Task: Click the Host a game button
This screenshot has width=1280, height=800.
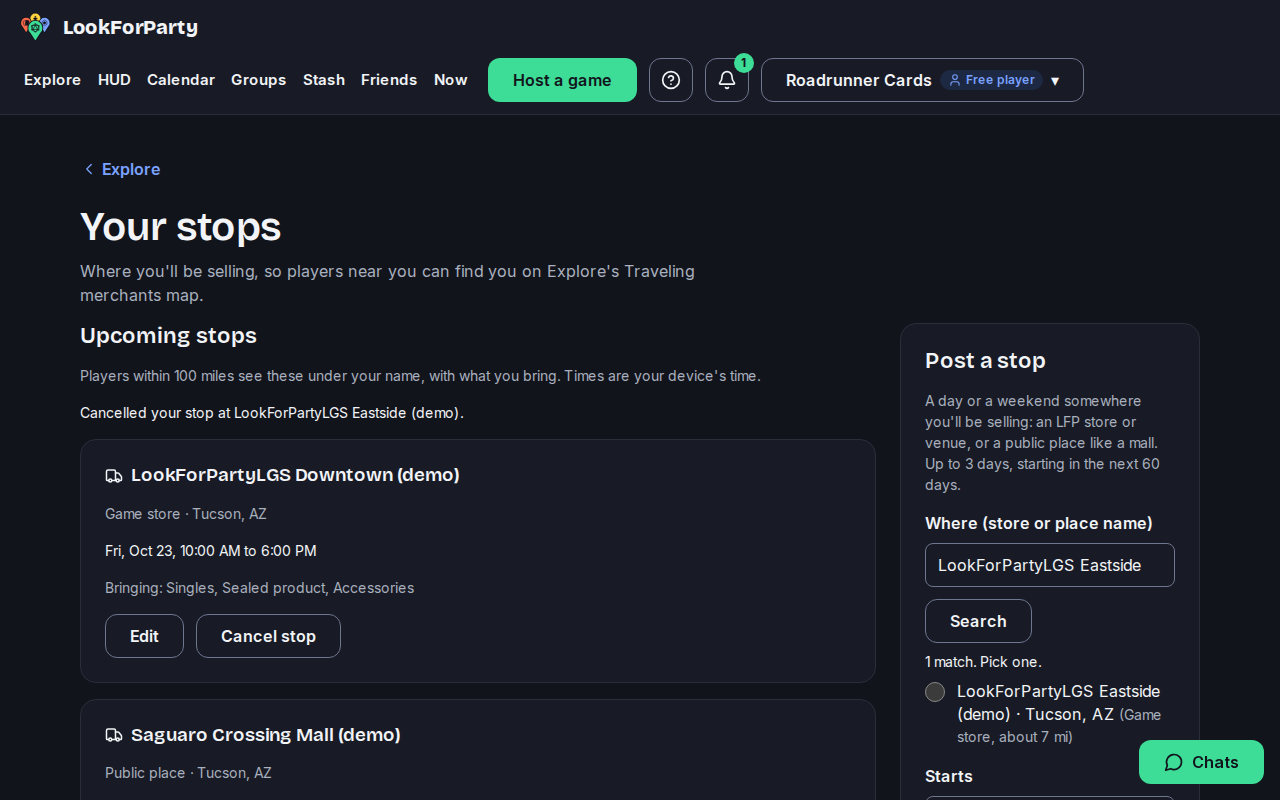Action: coord(562,80)
